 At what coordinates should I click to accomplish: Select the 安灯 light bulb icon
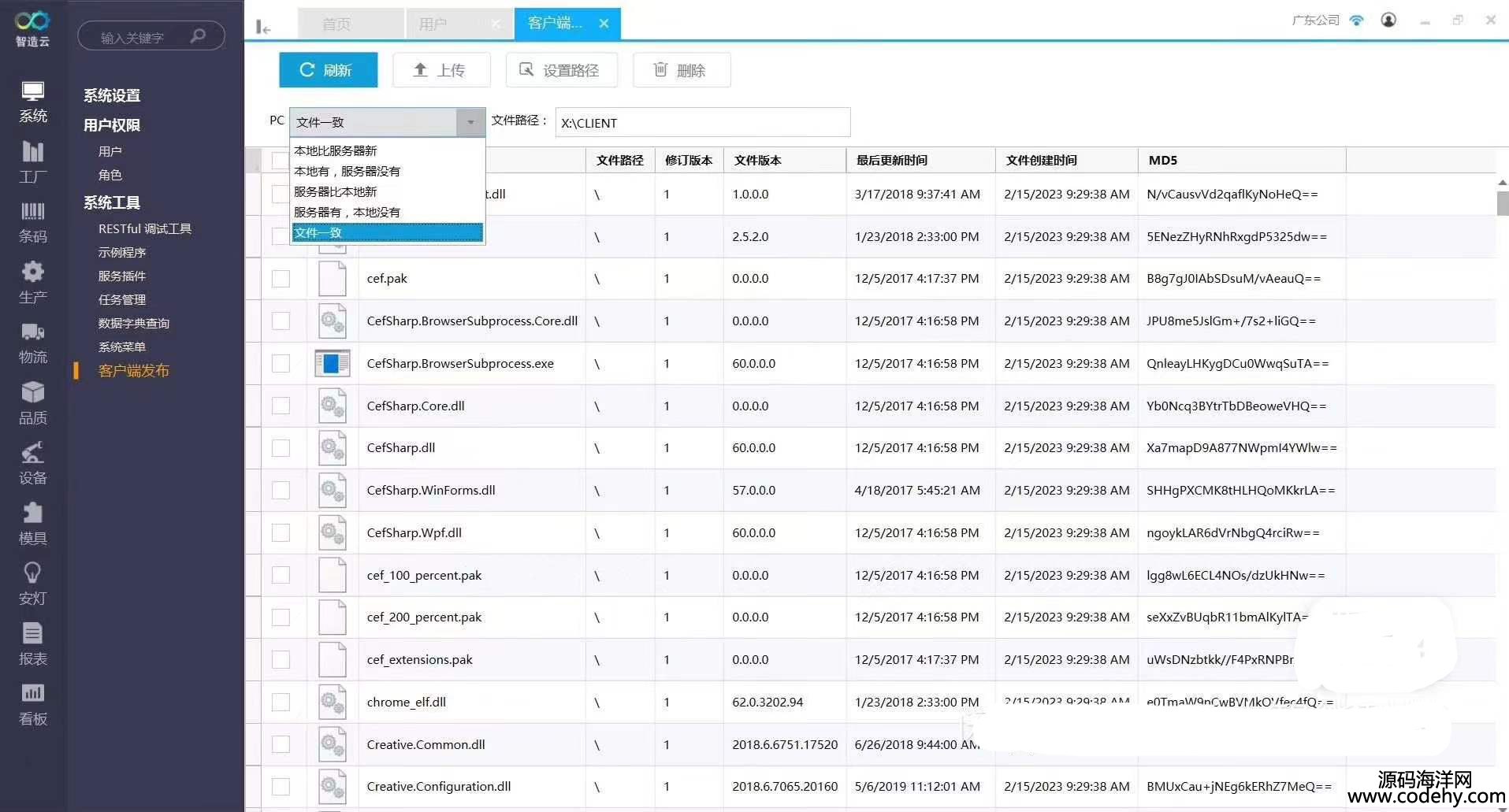[x=32, y=584]
